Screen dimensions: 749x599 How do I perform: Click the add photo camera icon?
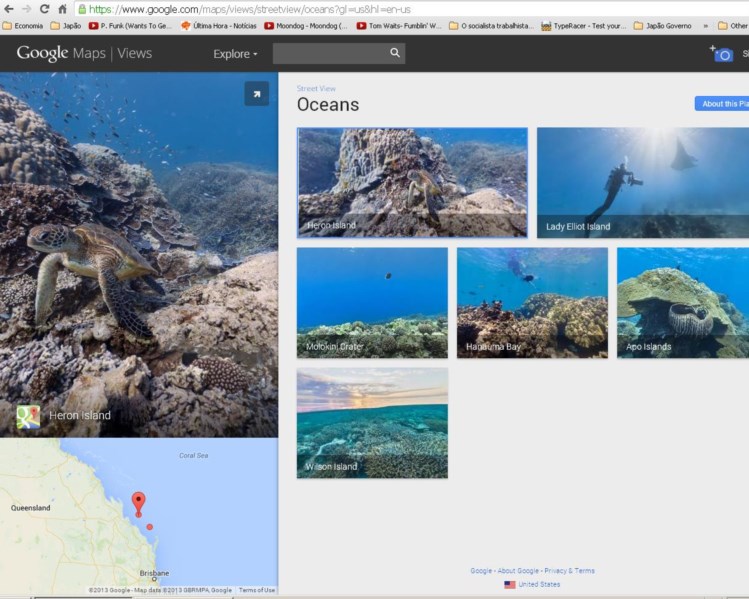(x=721, y=53)
